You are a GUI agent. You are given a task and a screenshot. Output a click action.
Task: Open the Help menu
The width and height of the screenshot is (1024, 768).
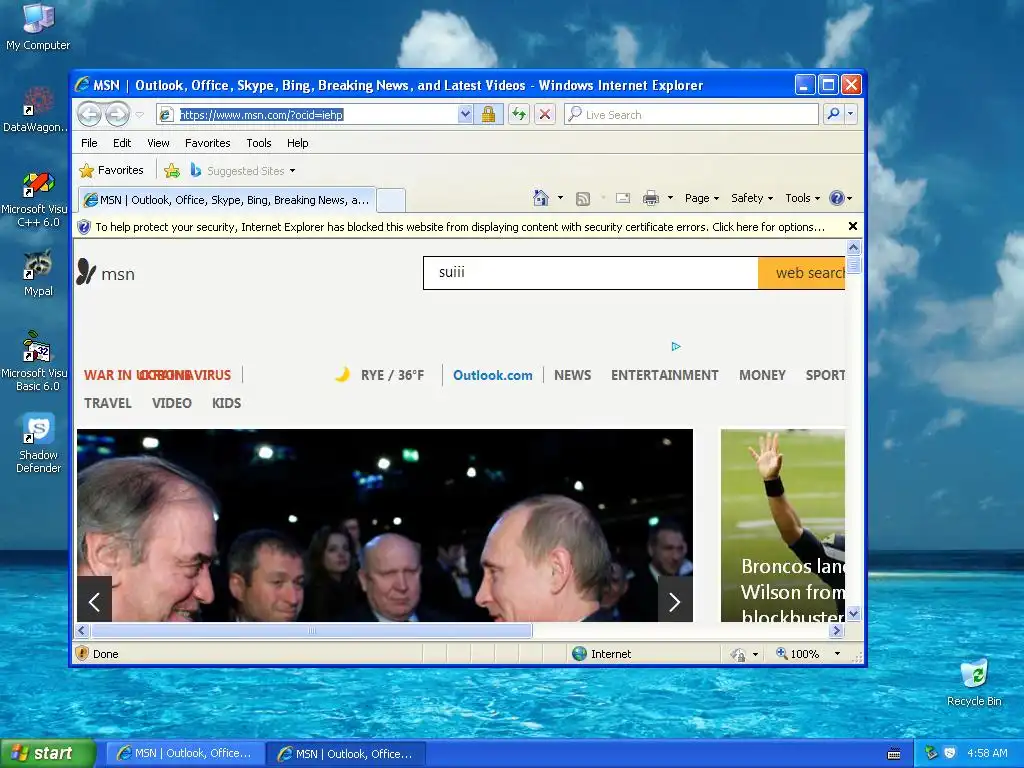click(x=297, y=143)
